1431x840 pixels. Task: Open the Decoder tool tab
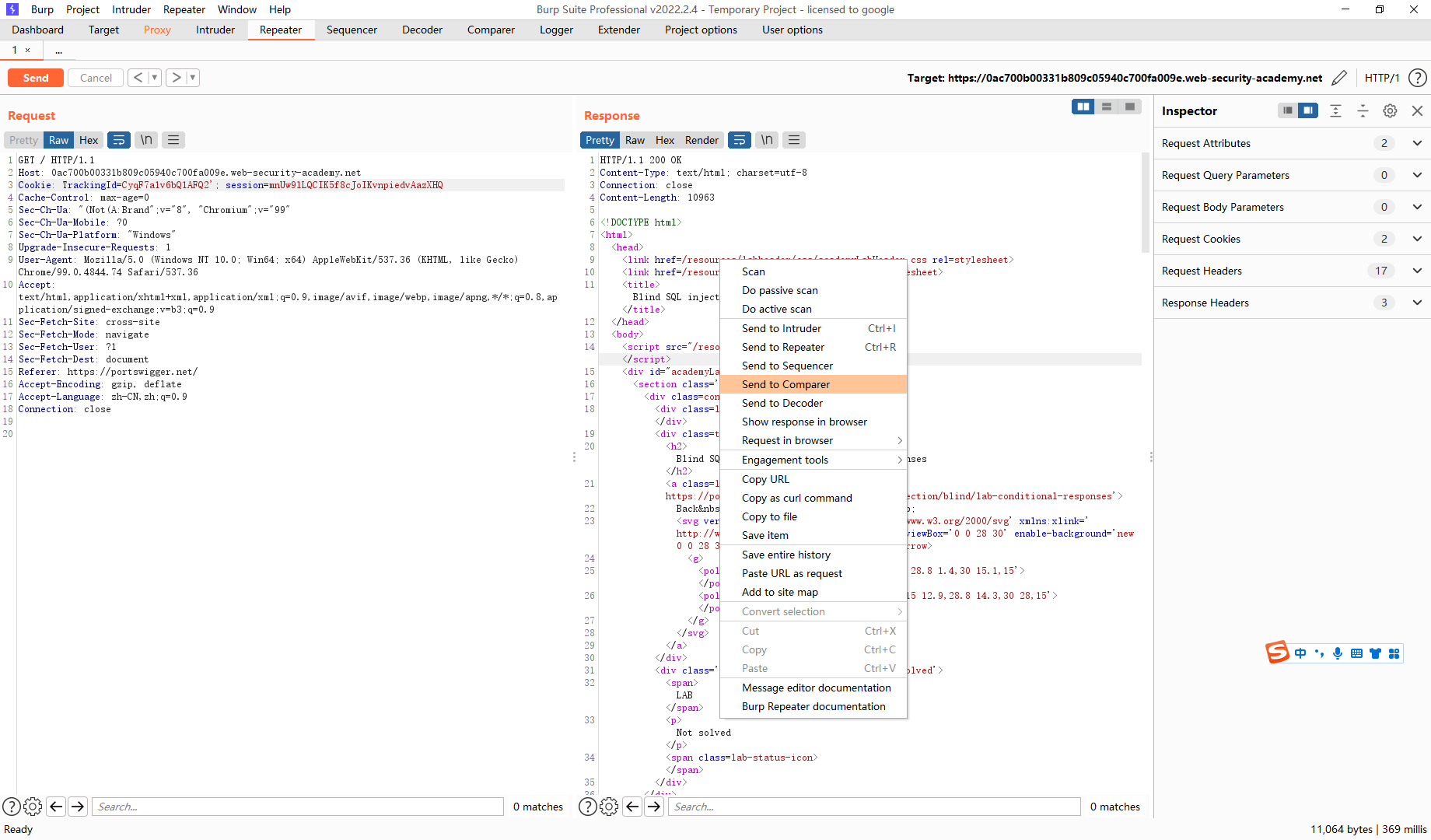point(422,30)
